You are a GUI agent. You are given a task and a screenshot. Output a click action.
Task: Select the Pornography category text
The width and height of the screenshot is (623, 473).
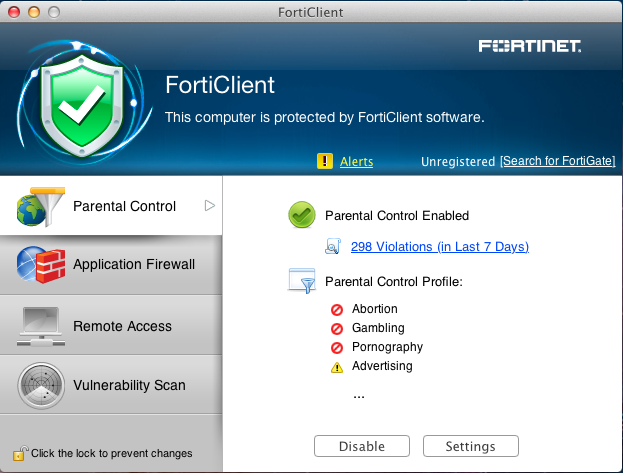(x=387, y=347)
